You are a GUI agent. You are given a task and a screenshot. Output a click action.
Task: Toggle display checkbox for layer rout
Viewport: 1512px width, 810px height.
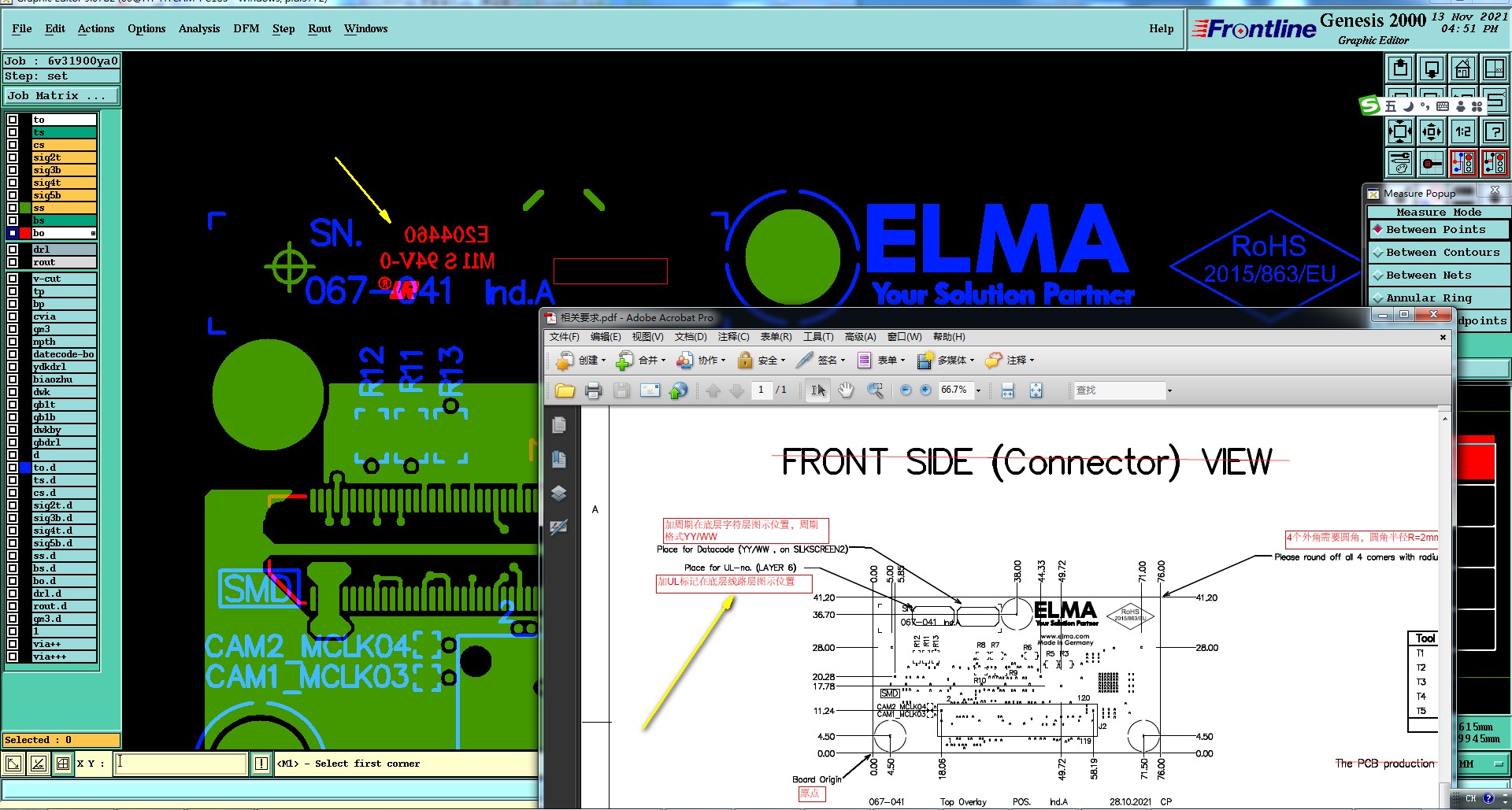click(x=13, y=262)
